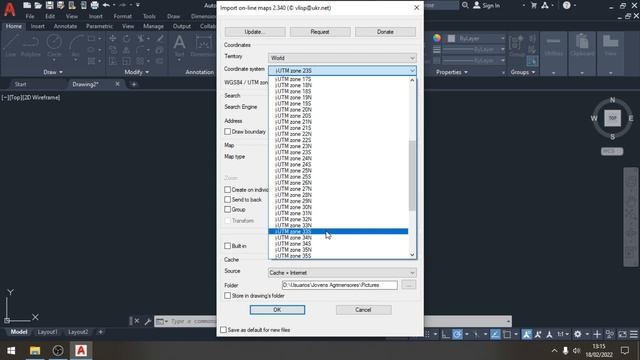Switch to the Annotate ribbon tab
This screenshot has height=360, width=640.
pos(65,26)
